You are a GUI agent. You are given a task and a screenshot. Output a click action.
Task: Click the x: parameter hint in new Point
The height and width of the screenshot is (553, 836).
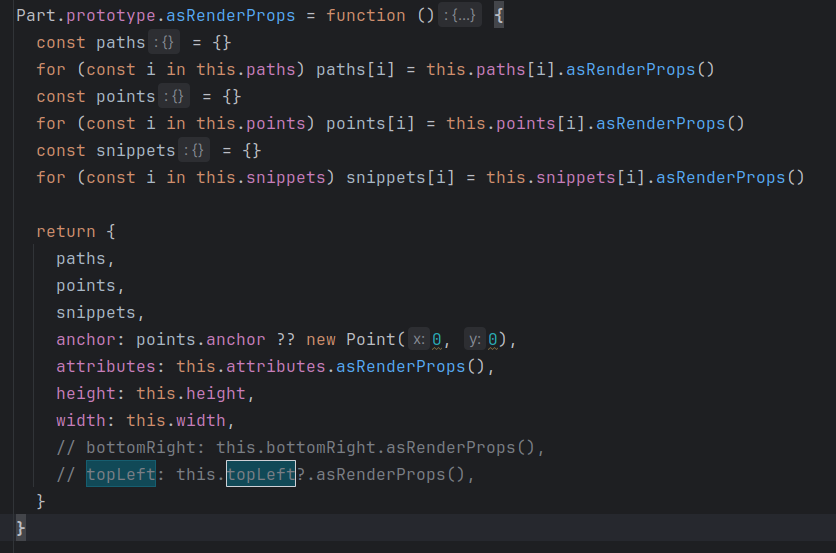point(418,340)
